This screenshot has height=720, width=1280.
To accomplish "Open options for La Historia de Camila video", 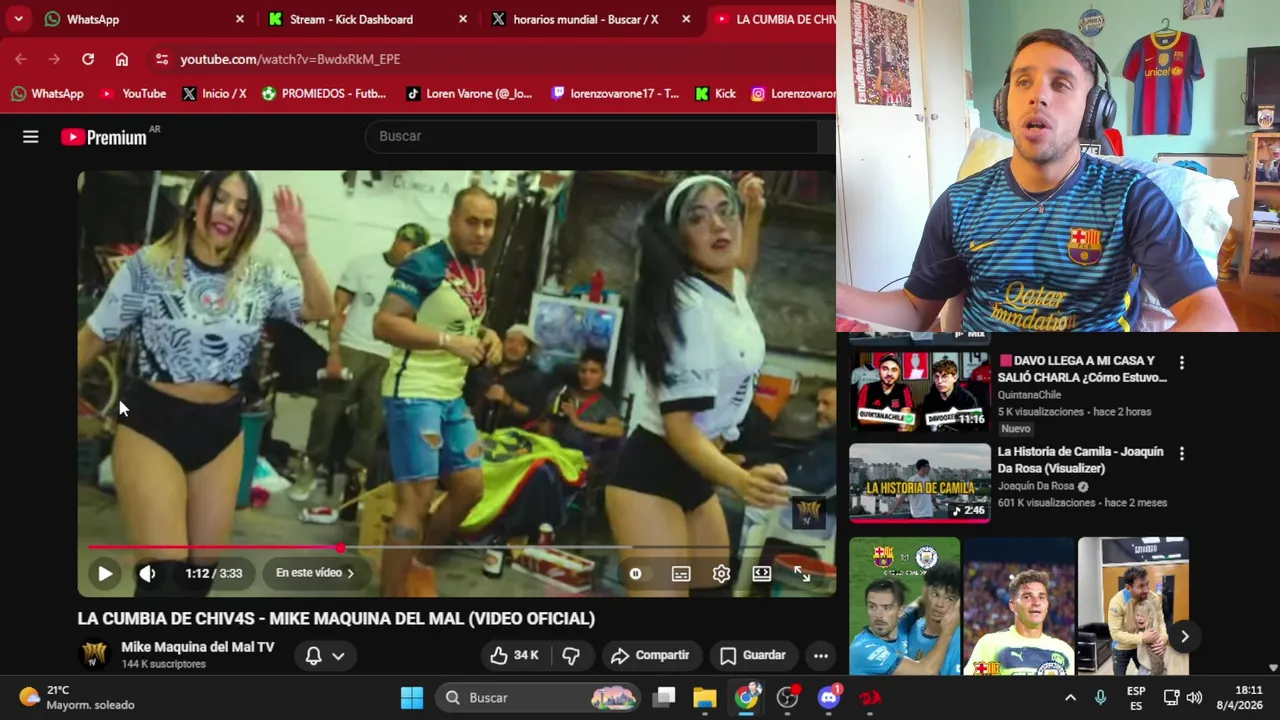I will click(1182, 454).
